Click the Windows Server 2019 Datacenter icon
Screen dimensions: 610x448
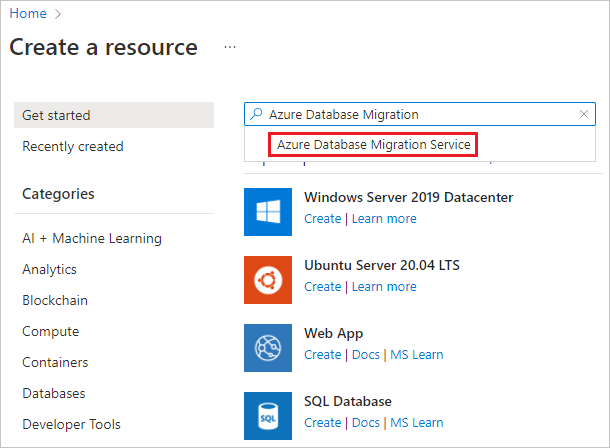[268, 211]
